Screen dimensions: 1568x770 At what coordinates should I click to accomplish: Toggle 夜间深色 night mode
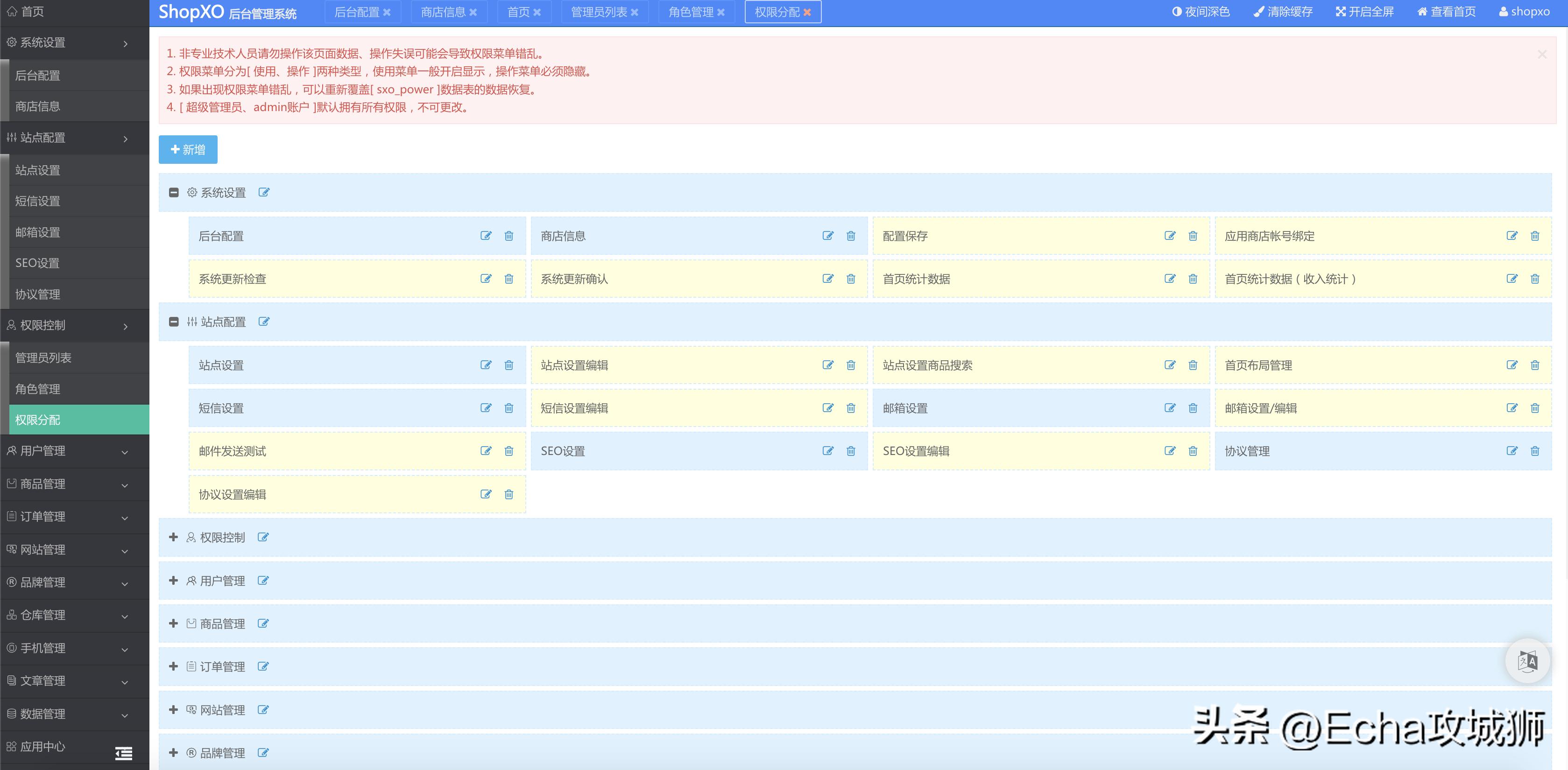tap(1201, 12)
